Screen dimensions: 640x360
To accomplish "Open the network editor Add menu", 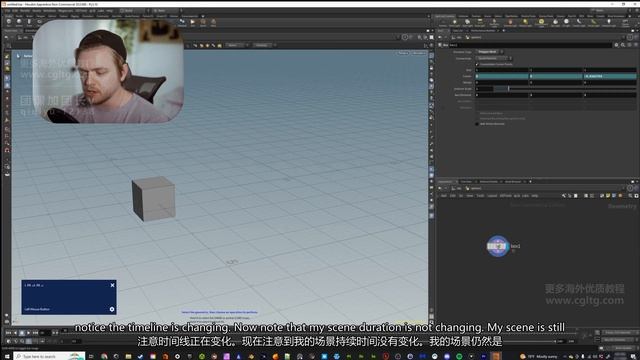I will [444, 196].
